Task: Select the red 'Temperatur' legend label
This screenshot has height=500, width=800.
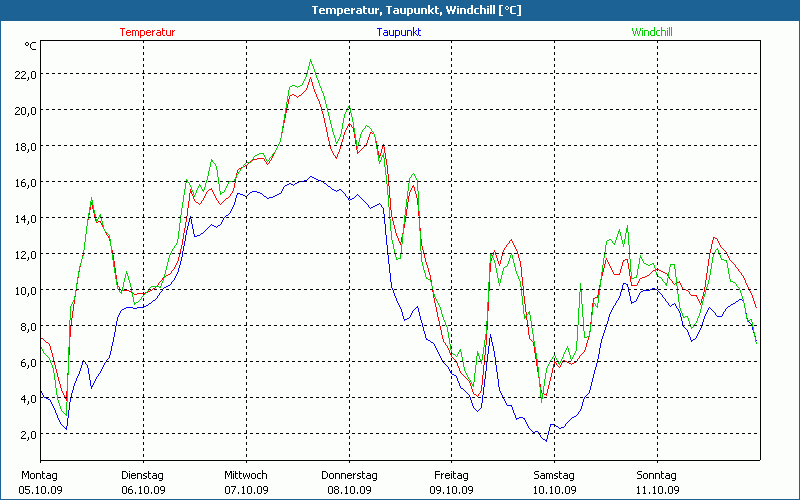Action: click(x=147, y=32)
